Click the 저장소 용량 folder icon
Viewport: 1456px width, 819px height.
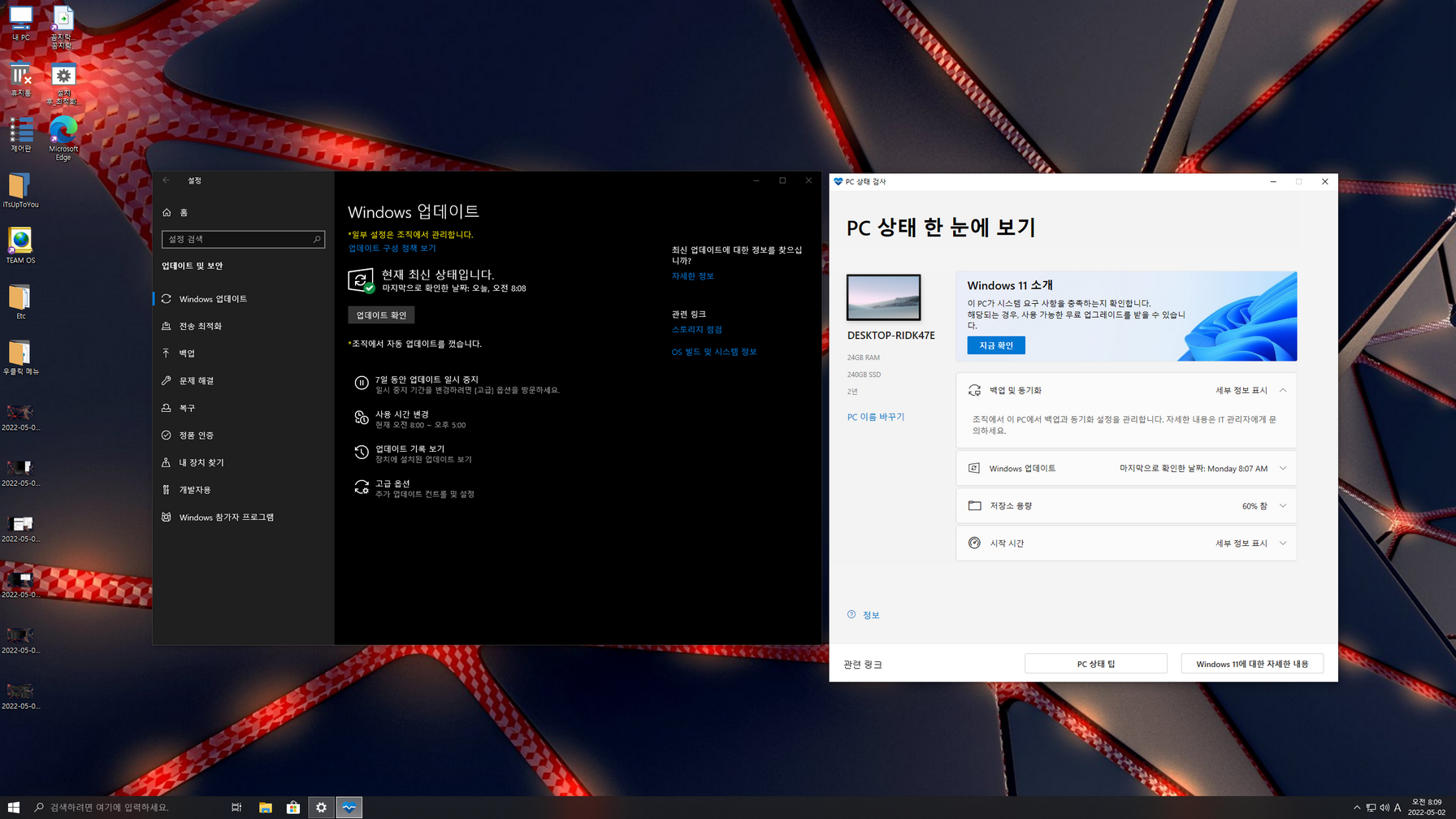(974, 506)
